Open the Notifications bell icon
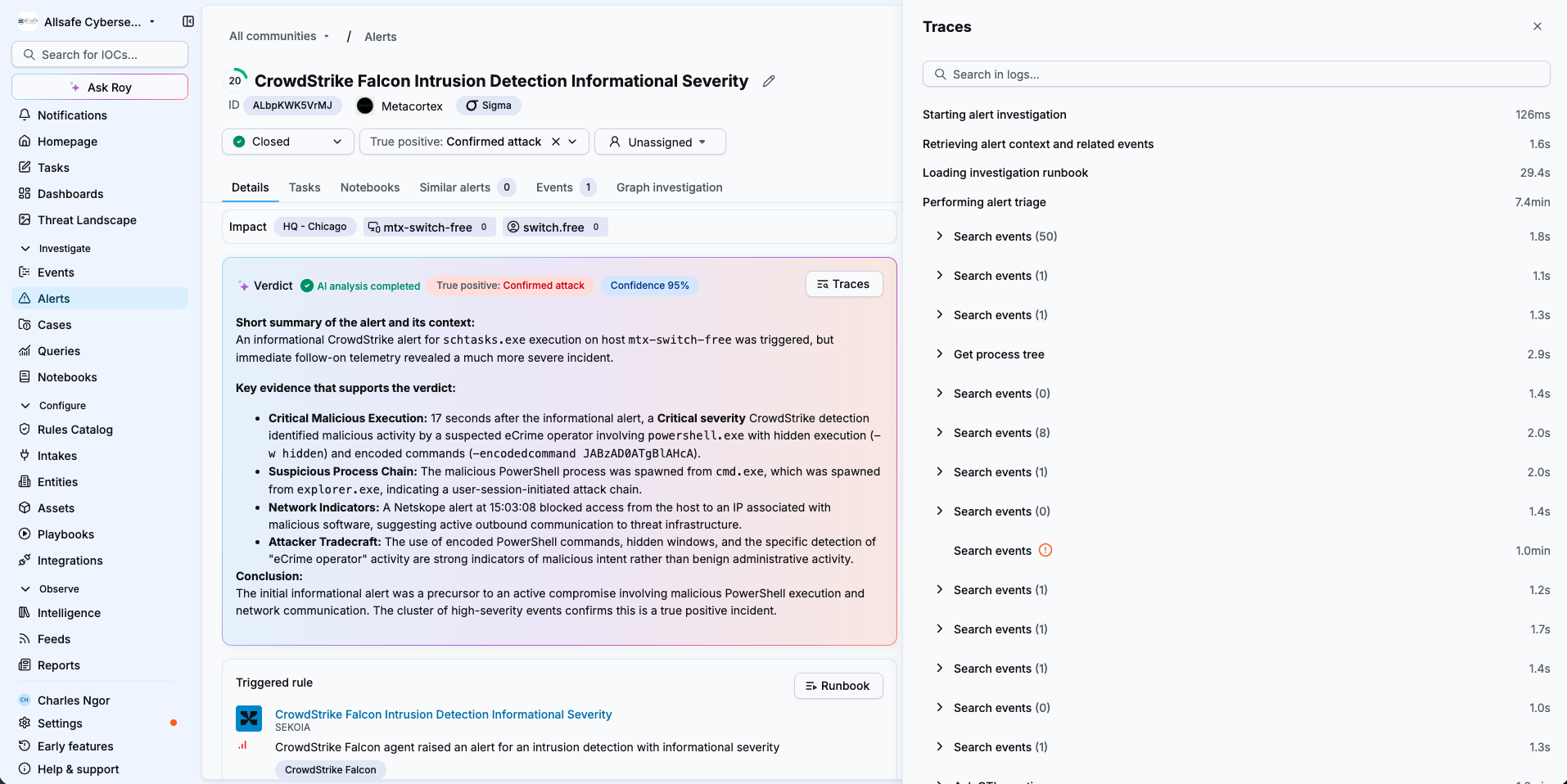Screen dimensions: 1567x784 25,115
